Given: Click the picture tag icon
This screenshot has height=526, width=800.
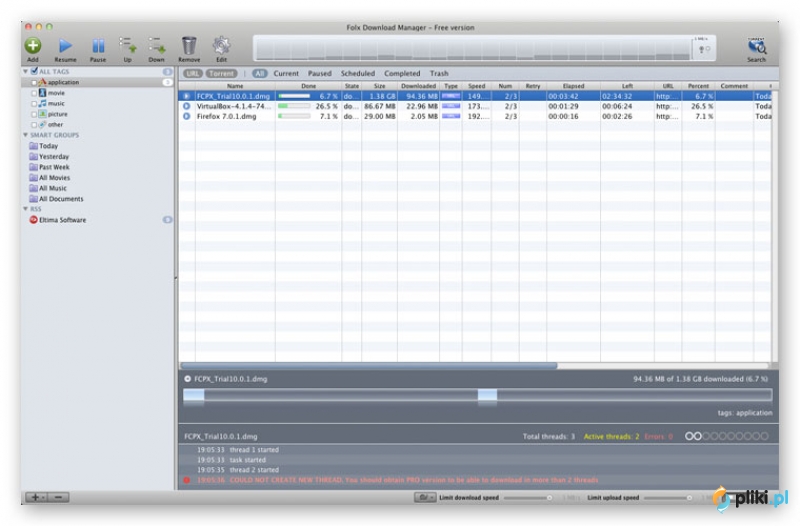Looking at the screenshot, I should coord(42,114).
